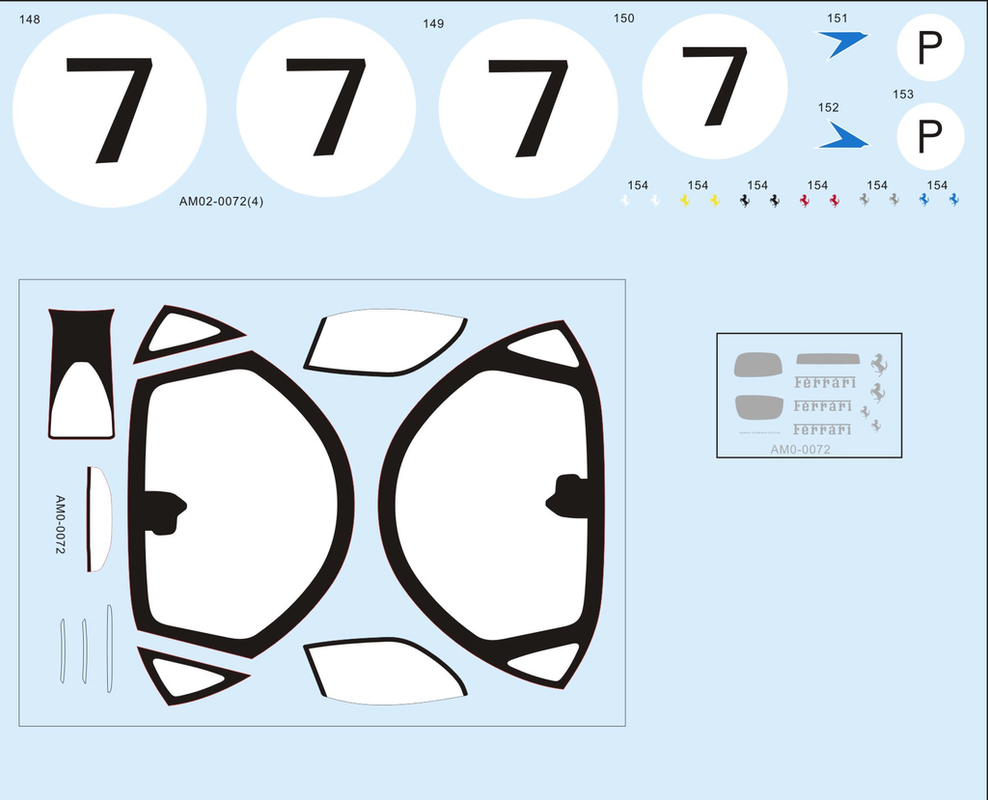Select the right yellow prancing horse decal

pyautogui.click(x=715, y=200)
